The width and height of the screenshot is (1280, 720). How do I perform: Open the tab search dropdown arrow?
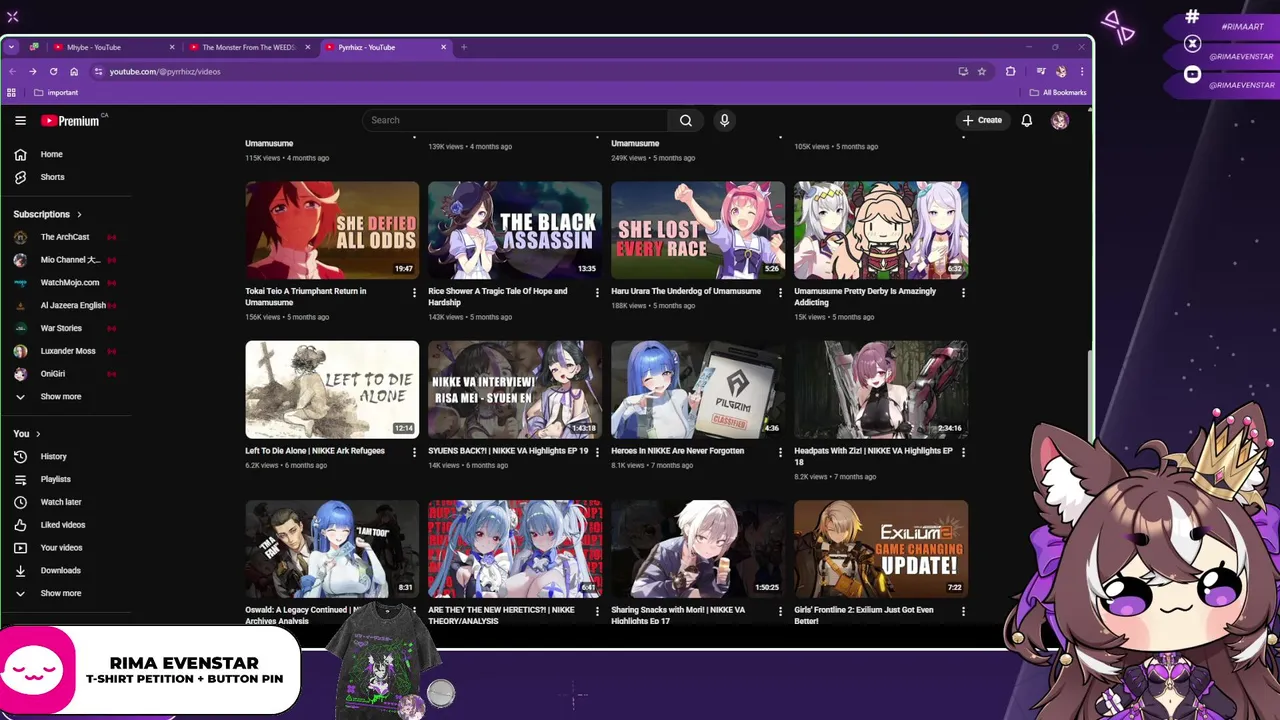click(11, 47)
